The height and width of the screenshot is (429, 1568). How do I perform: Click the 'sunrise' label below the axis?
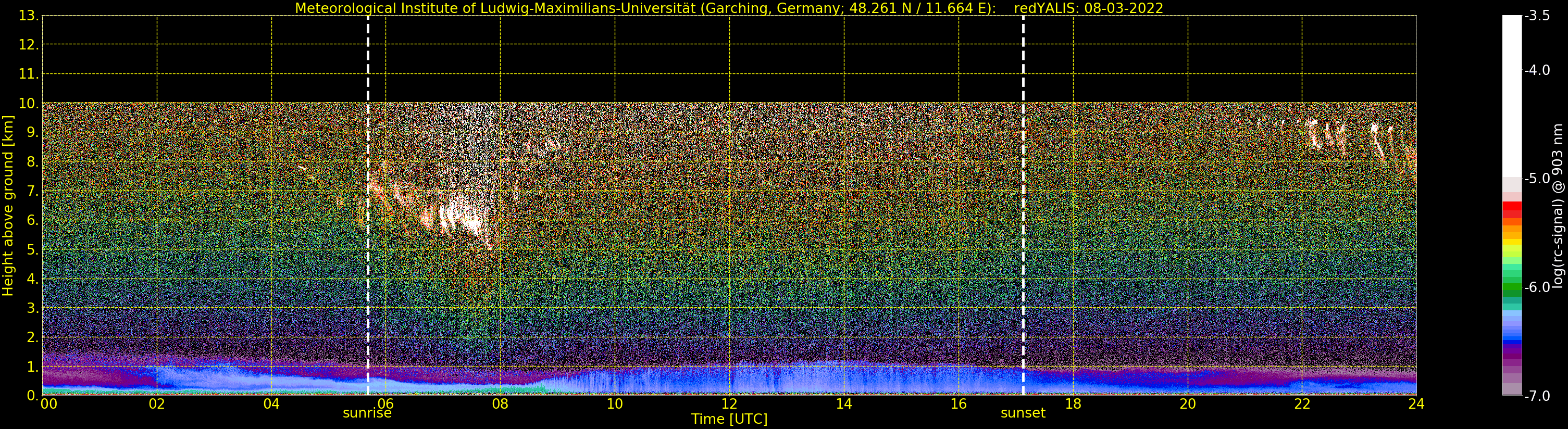point(367,413)
